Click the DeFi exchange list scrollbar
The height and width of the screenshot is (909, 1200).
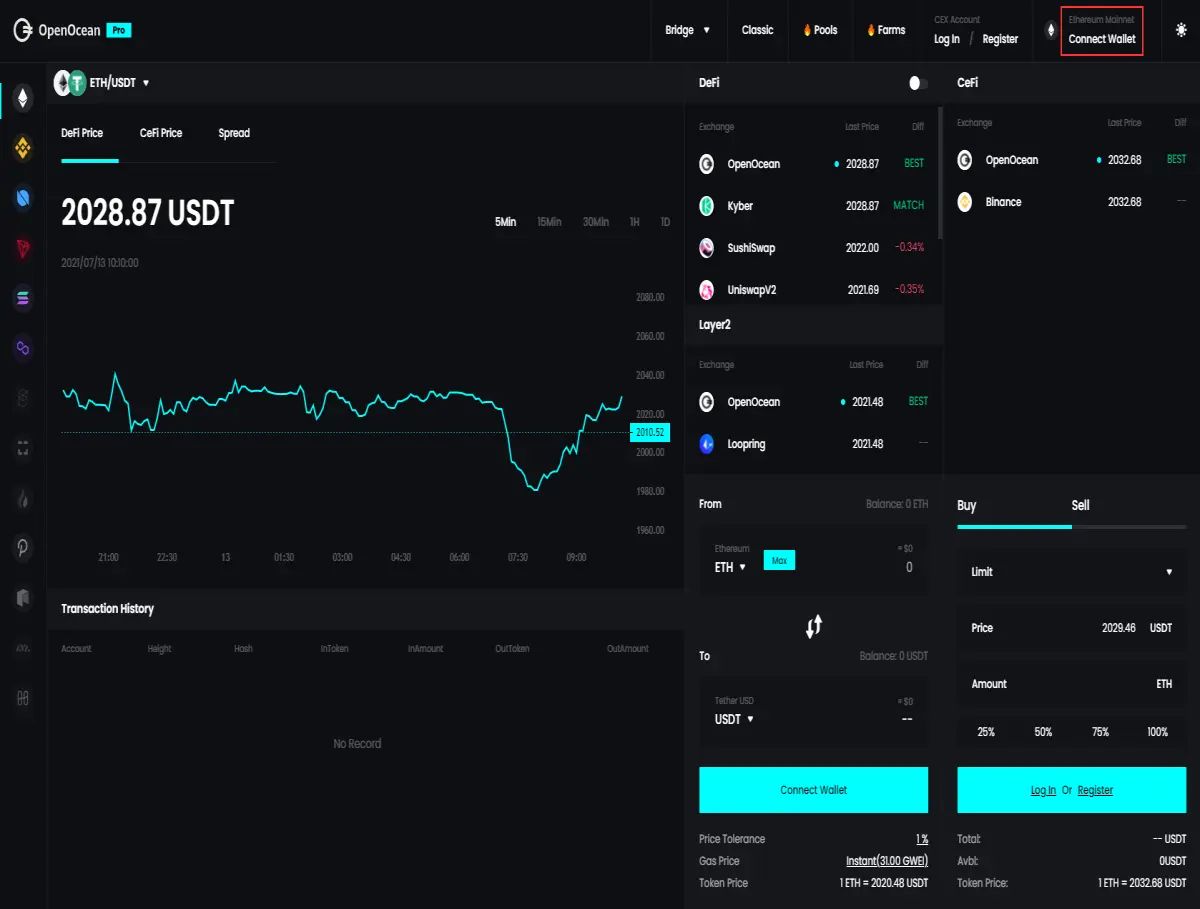(x=940, y=172)
